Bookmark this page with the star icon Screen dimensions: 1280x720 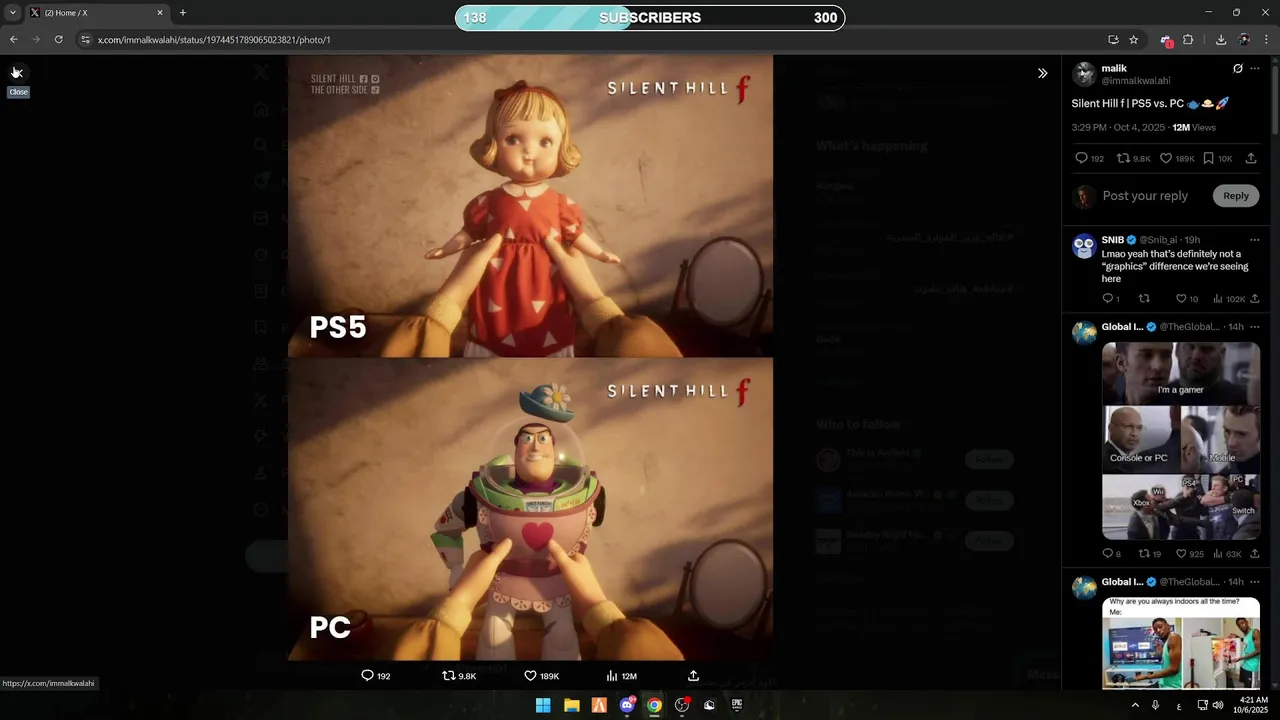pos(1134,40)
